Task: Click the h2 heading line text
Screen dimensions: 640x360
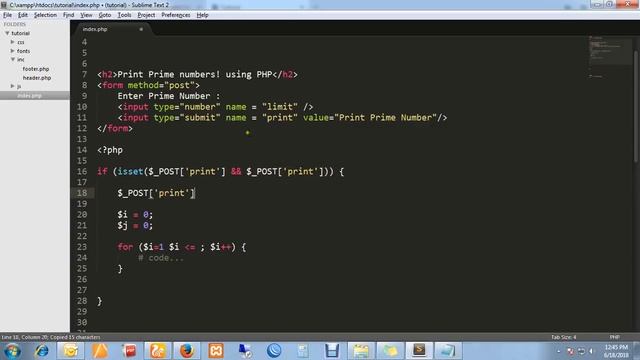Action: pyautogui.click(x=198, y=75)
